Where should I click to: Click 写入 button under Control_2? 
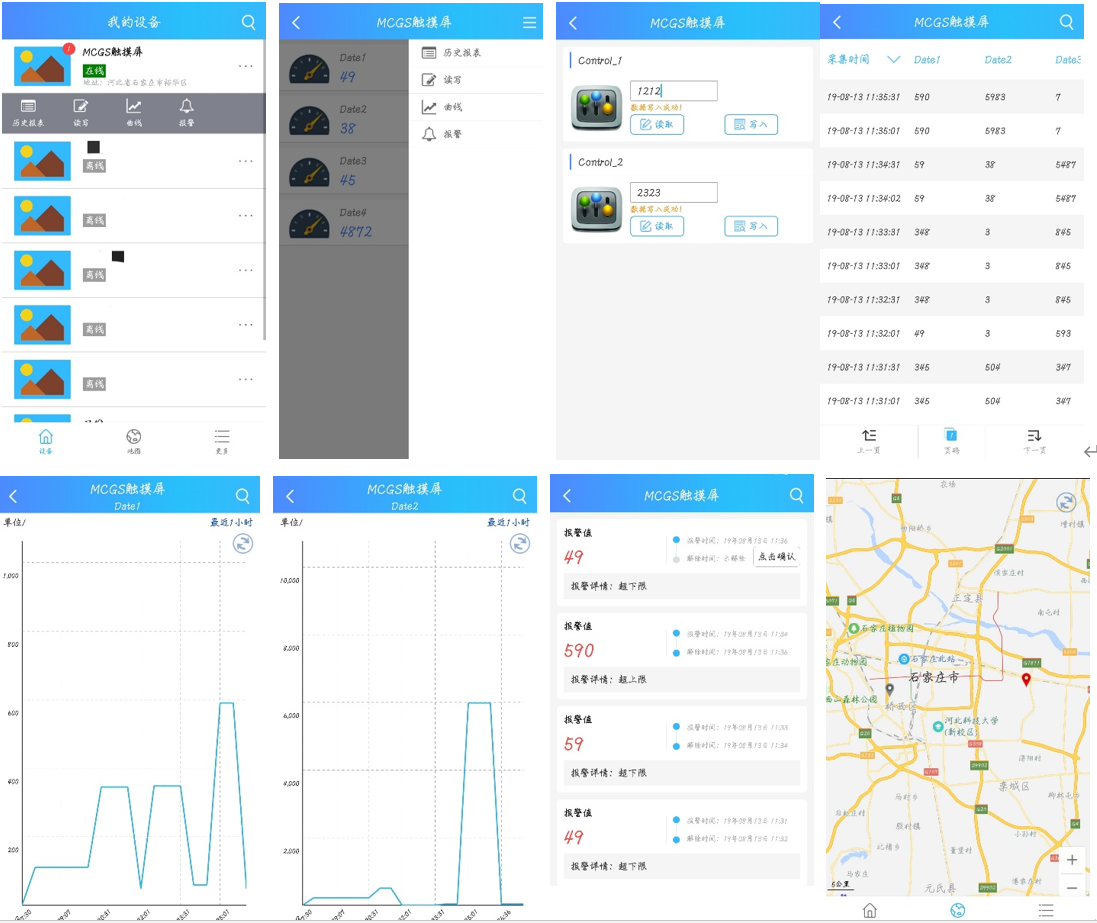(x=751, y=226)
